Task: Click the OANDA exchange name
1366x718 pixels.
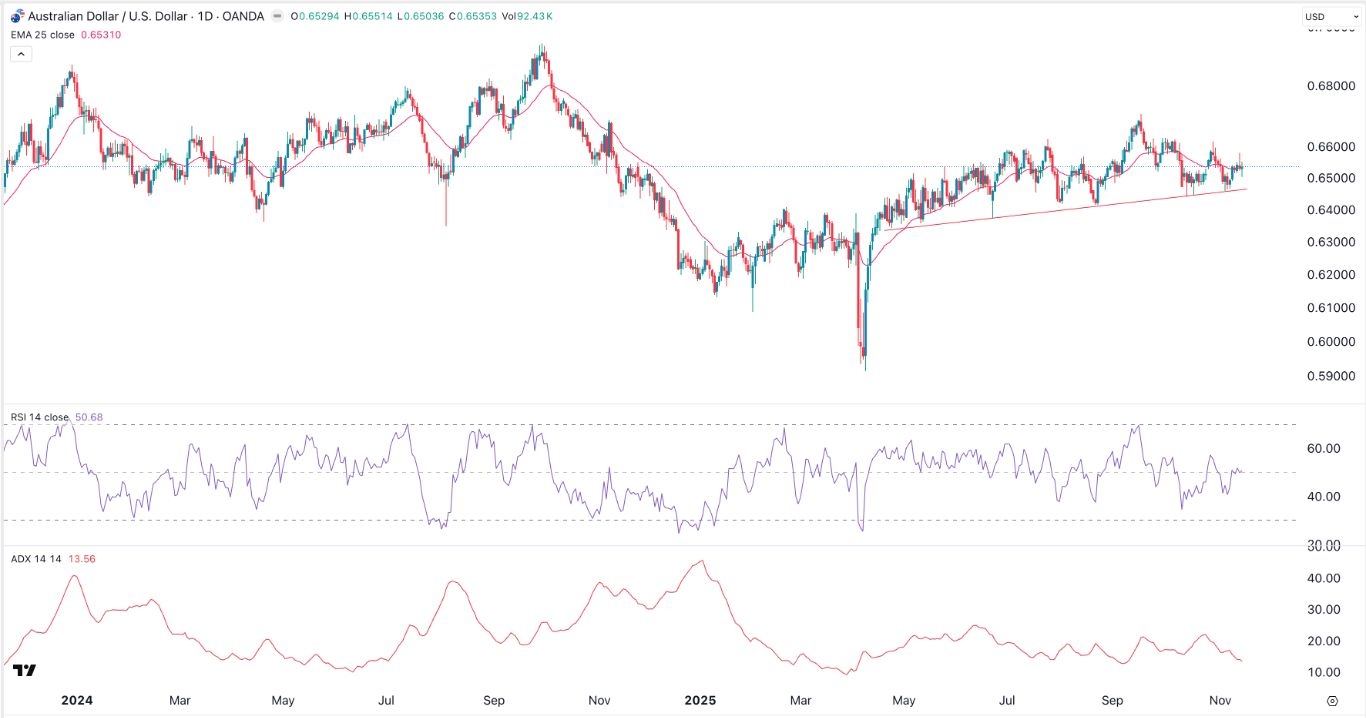Action: point(243,16)
